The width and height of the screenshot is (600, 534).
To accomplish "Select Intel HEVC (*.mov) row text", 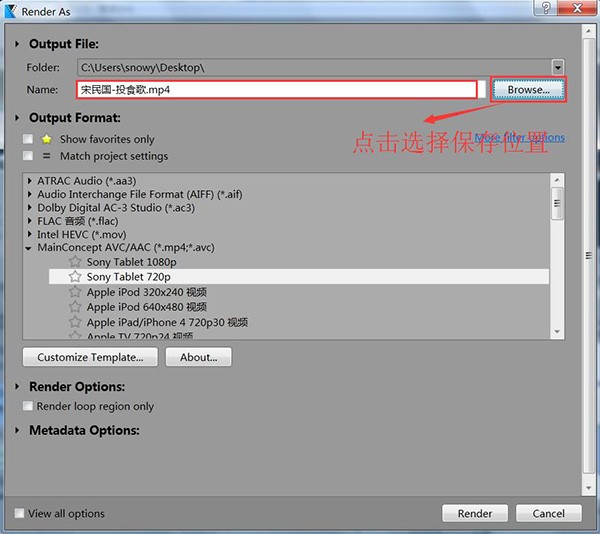I will (x=82, y=234).
